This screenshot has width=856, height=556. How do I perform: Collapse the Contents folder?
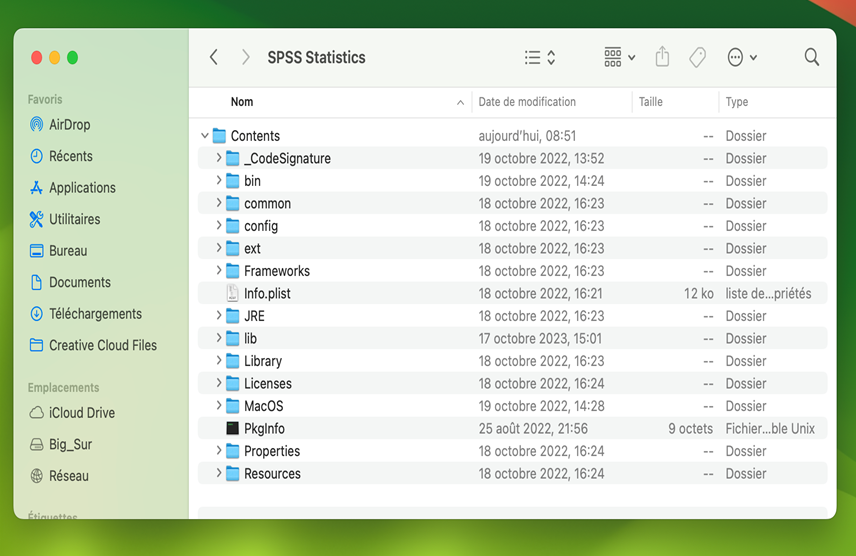pyautogui.click(x=205, y=136)
